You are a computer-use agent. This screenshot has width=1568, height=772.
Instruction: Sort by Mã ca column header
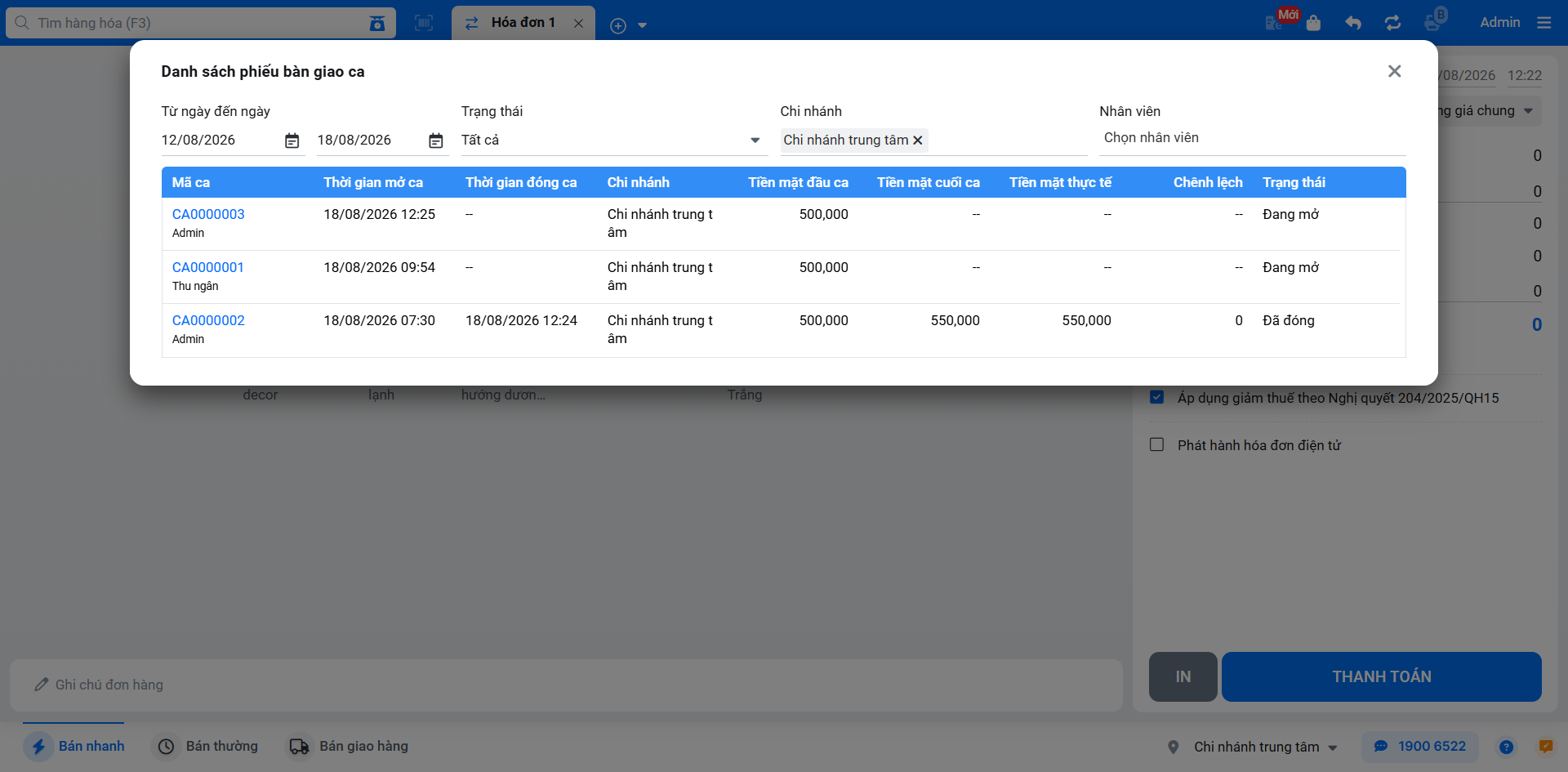(191, 182)
